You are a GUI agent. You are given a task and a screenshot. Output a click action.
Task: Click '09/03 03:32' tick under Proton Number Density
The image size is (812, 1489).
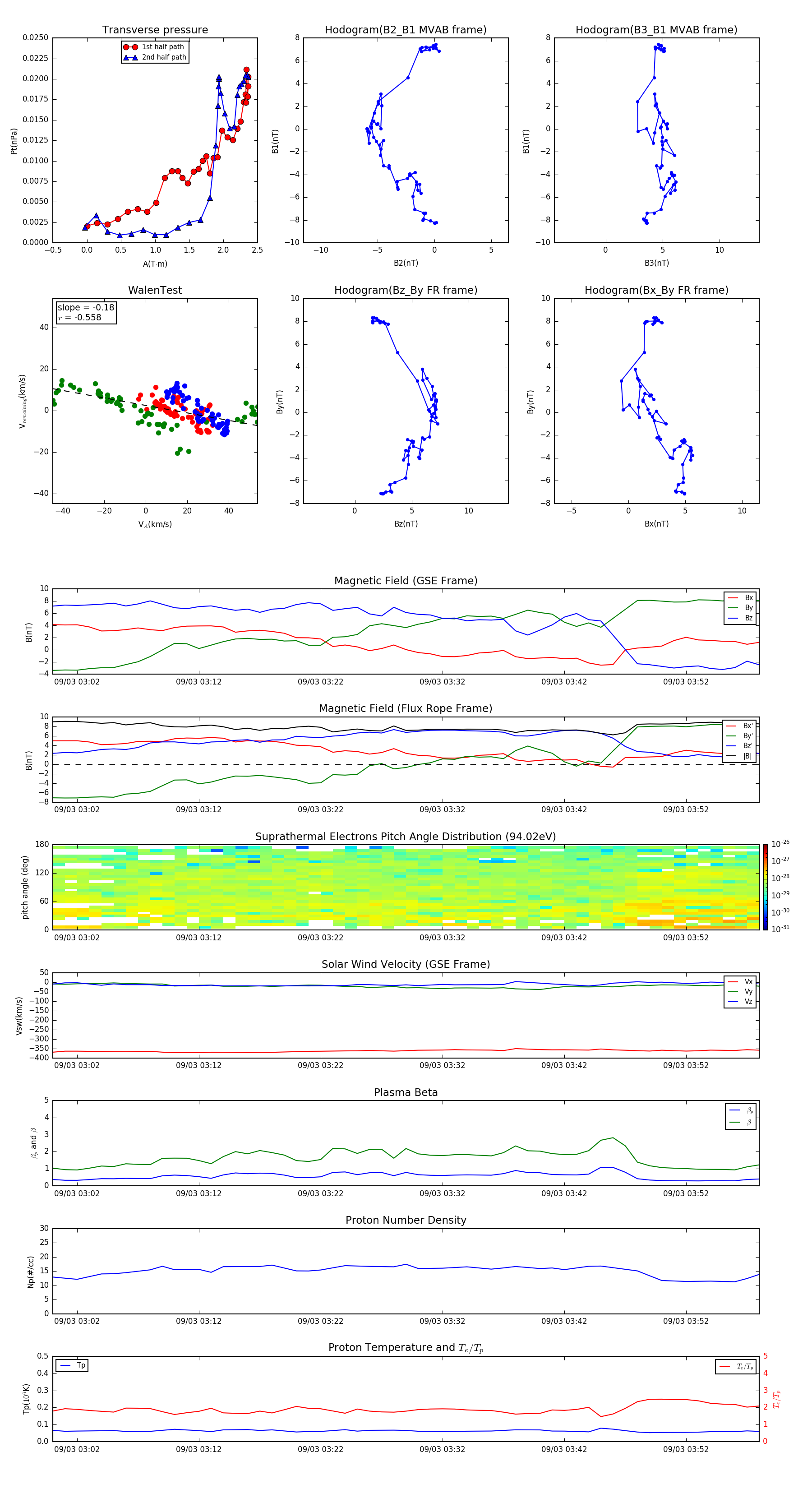442,1321
